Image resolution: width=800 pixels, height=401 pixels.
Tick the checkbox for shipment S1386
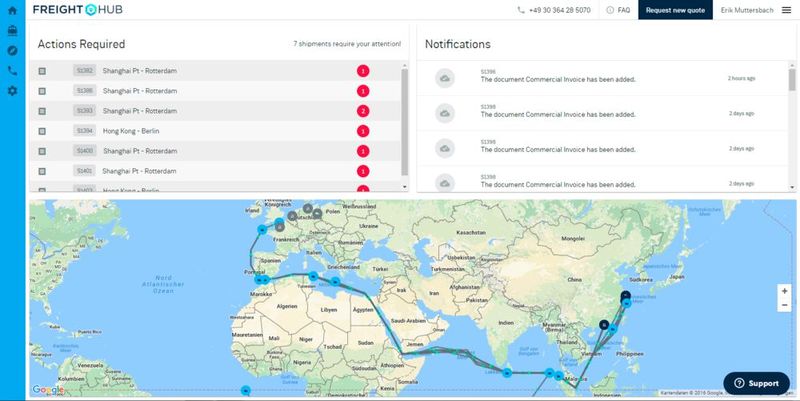pyautogui.click(x=42, y=91)
